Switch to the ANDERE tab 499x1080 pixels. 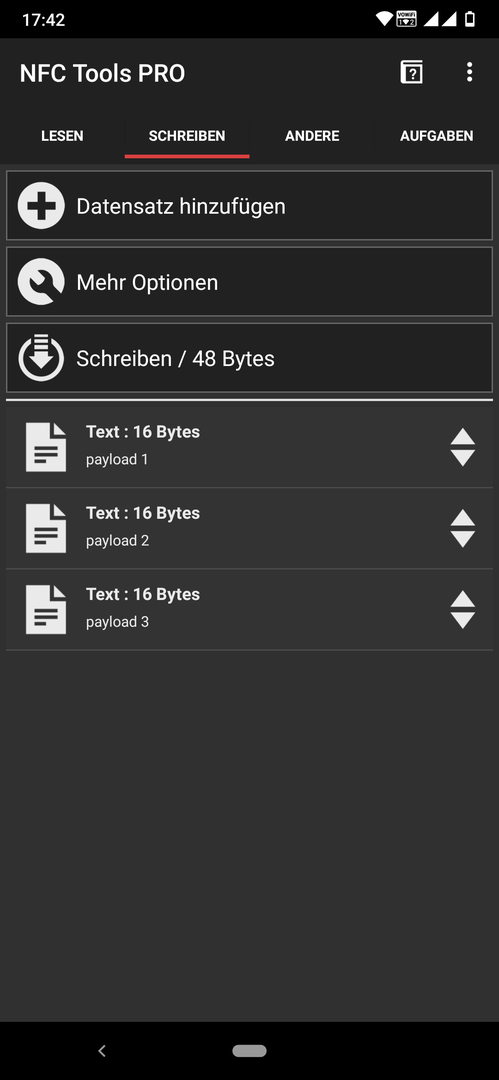tap(312, 136)
